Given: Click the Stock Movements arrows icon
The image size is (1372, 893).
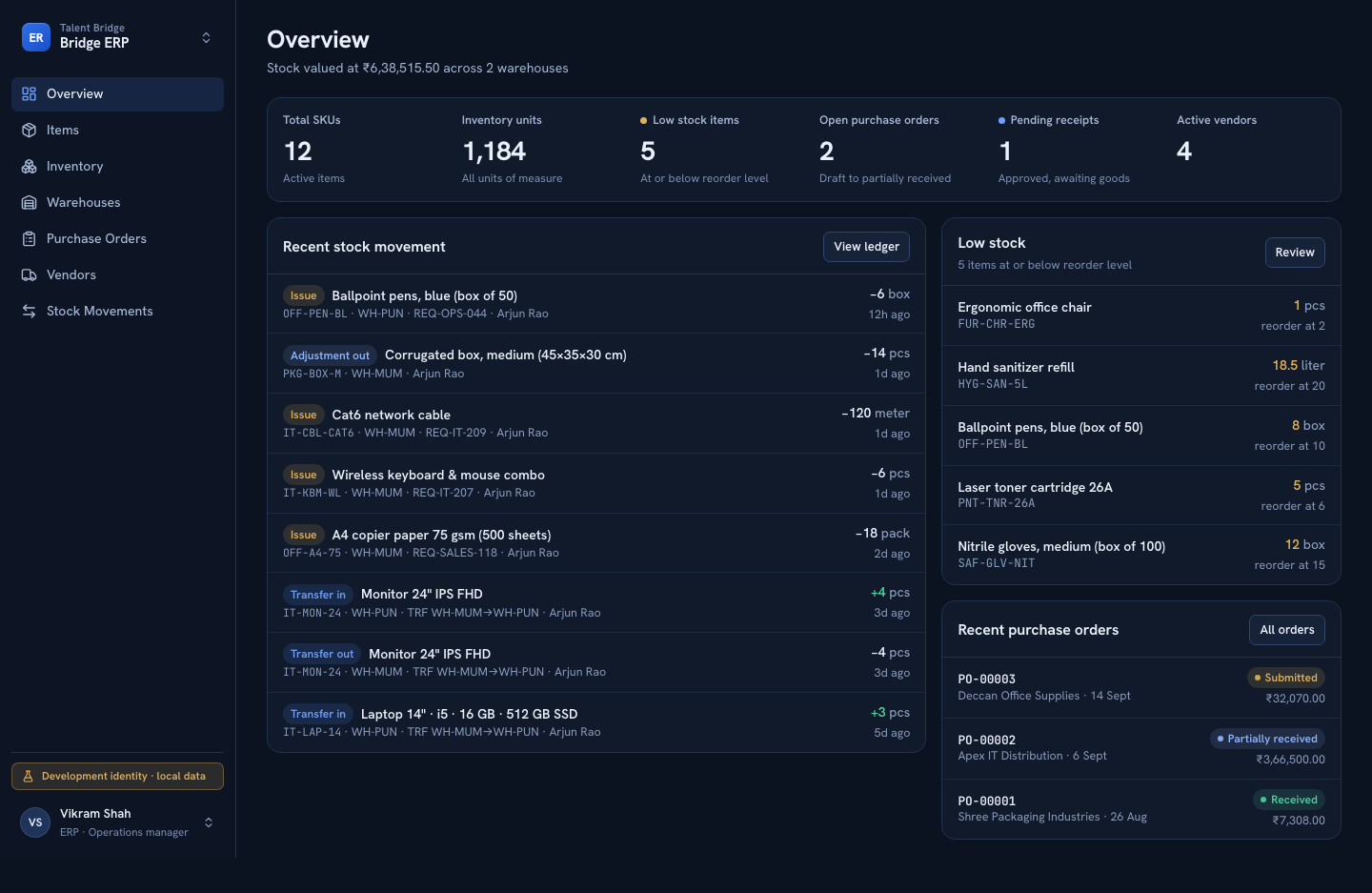Looking at the screenshot, I should click(29, 311).
